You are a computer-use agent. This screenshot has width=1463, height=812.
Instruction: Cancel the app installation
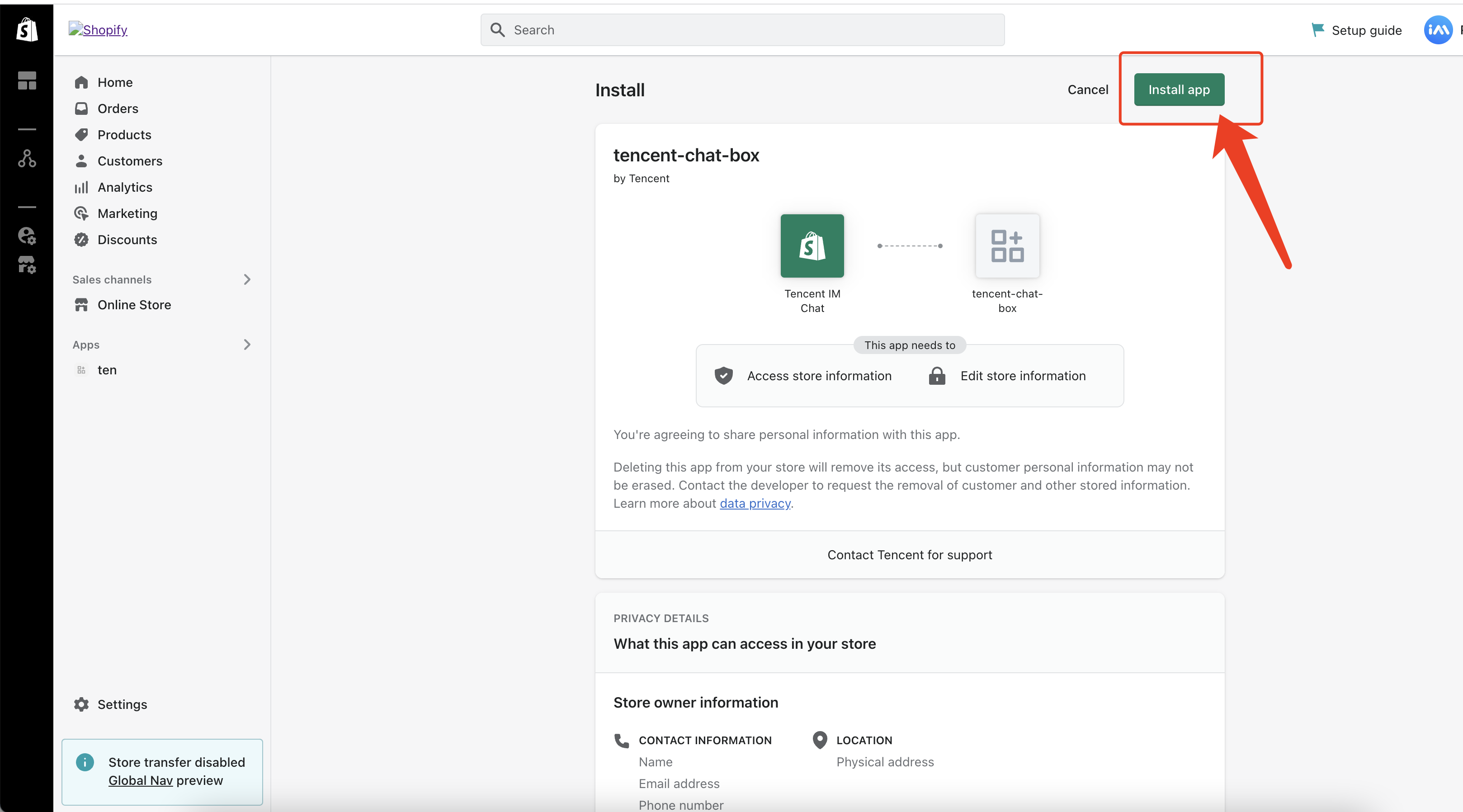1088,90
